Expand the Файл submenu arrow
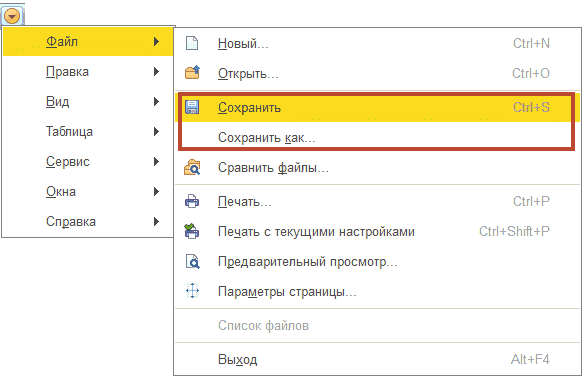The height and width of the screenshot is (376, 582). [x=157, y=41]
